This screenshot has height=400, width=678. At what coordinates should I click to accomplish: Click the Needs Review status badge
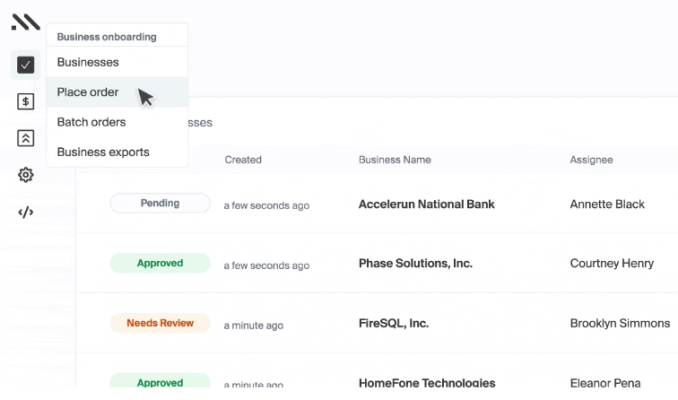point(160,323)
